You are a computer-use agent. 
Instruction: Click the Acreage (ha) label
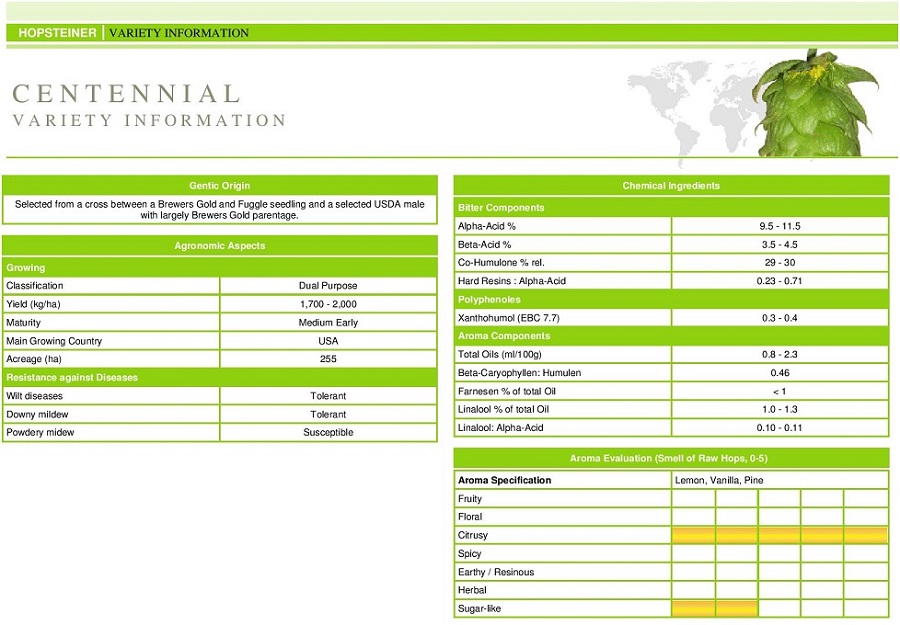[33, 359]
